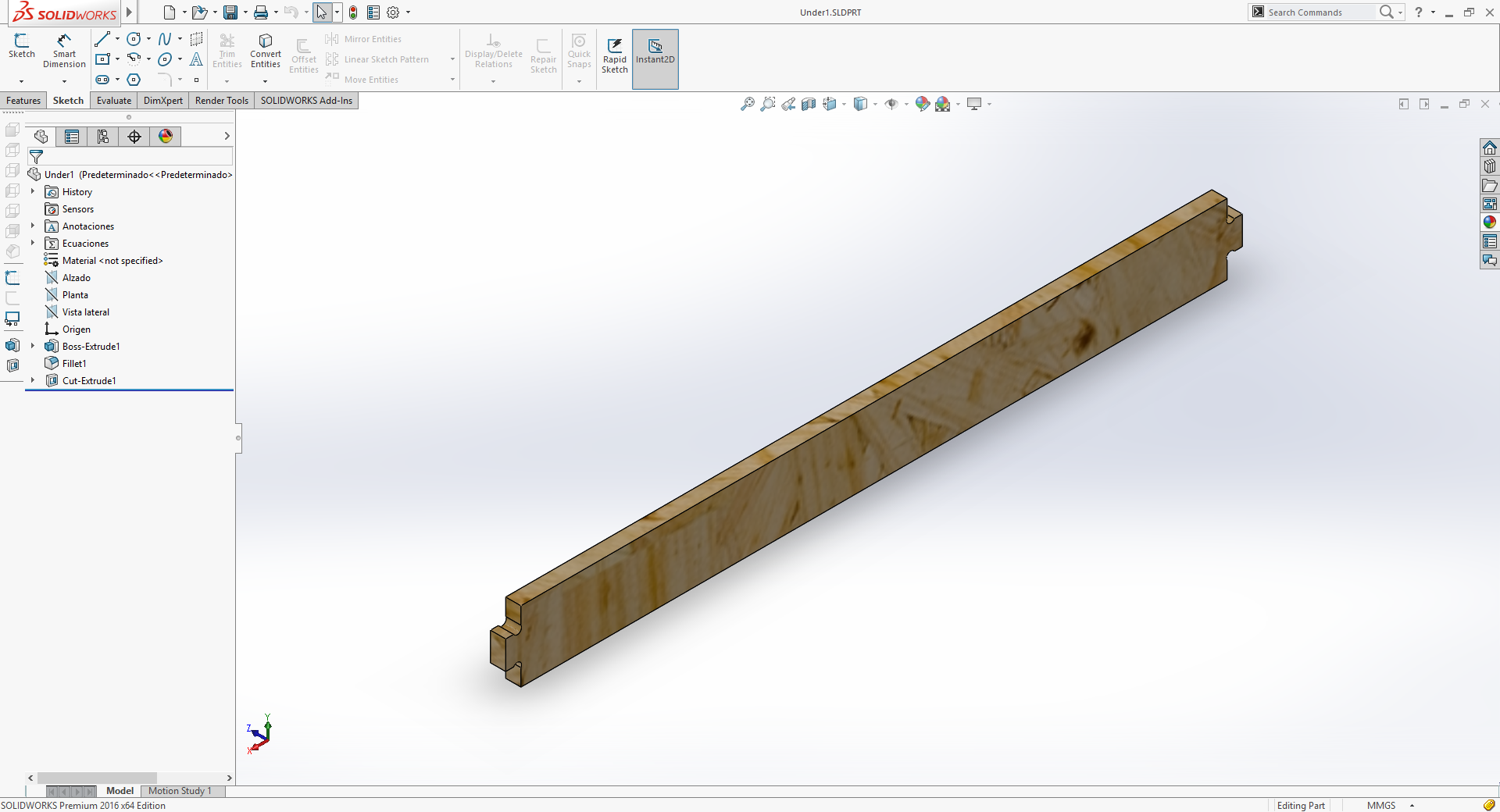The height and width of the screenshot is (812, 1500).
Task: Select the Fillet1 feature
Action: 74,364
